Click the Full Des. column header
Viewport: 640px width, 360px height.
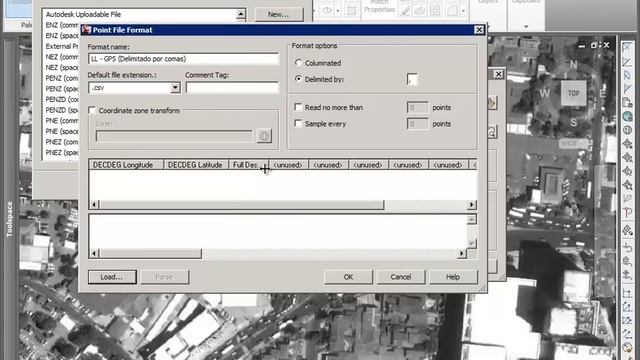[x=249, y=165]
